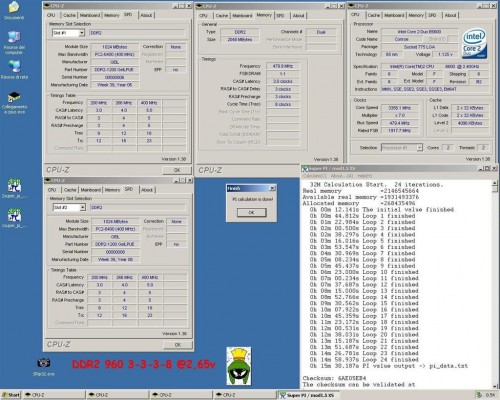Click Super PI scrollbar down arrow
Viewport: 500px width, 400px height.
(495, 385)
